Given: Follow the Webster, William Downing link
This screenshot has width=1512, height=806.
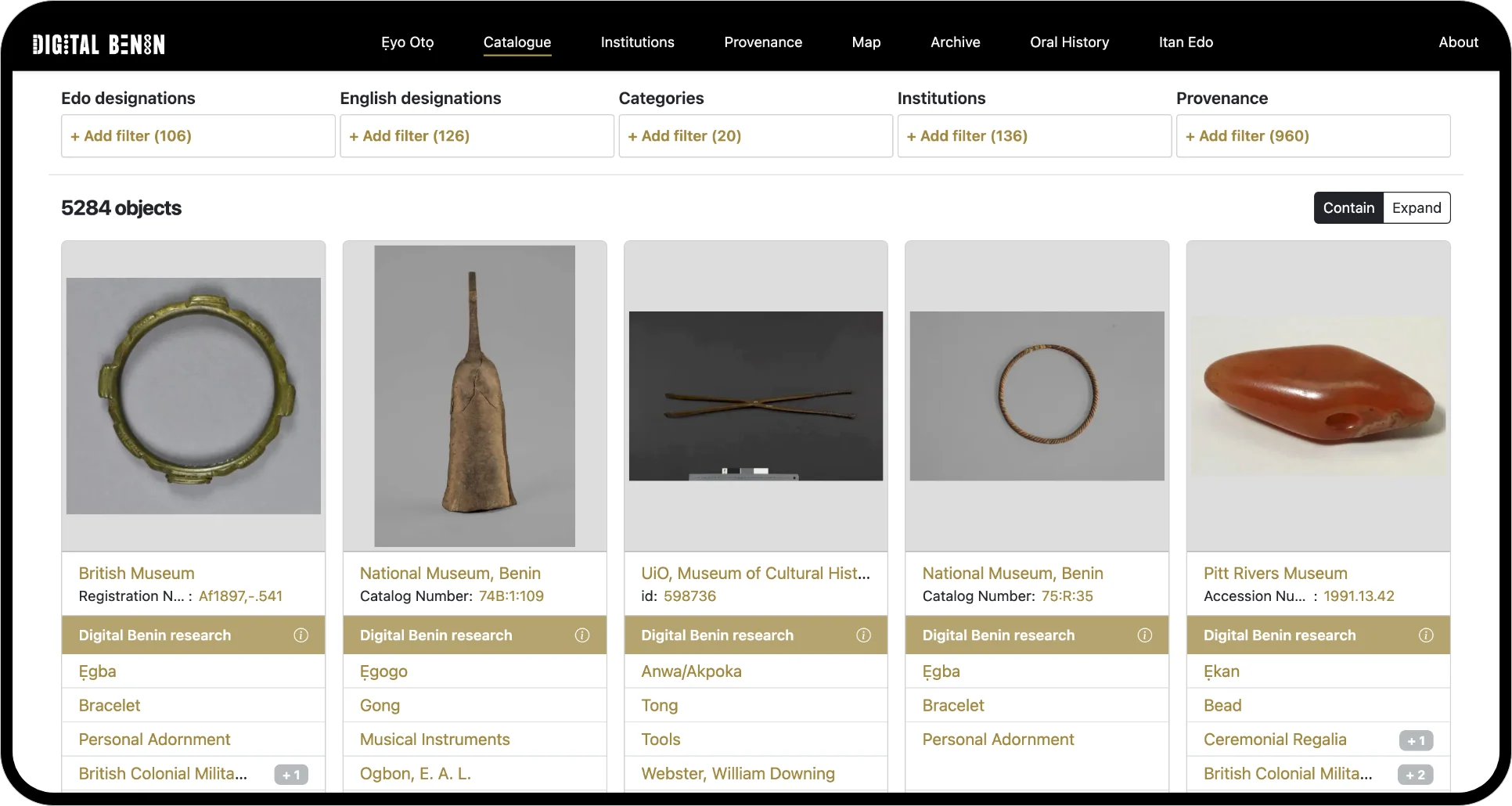Looking at the screenshot, I should (x=737, y=774).
